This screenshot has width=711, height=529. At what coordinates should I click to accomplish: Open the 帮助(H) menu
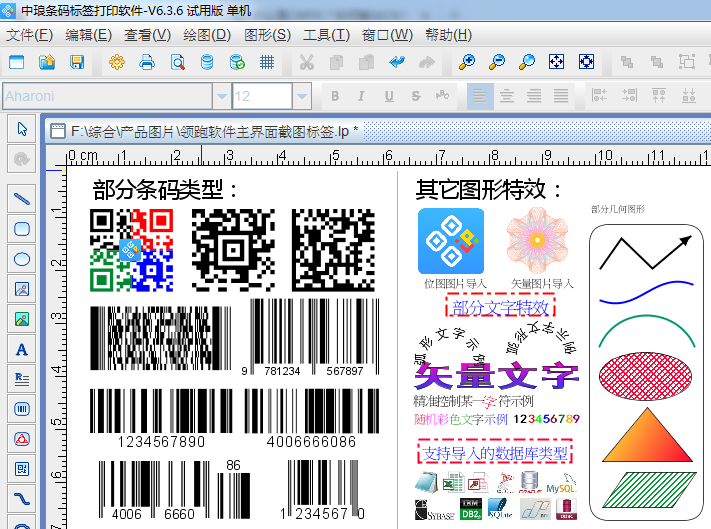coord(448,35)
